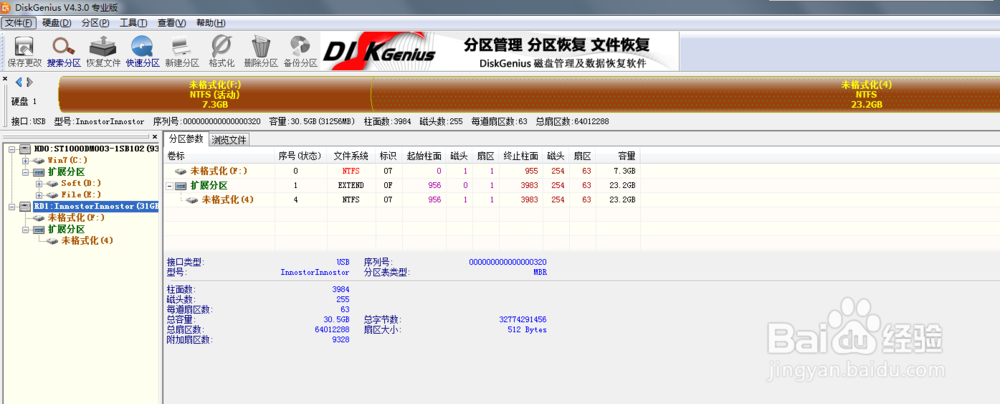The height and width of the screenshot is (404, 1000).
Task: Select Win7(C:) partition in tree
Action: click(67, 160)
